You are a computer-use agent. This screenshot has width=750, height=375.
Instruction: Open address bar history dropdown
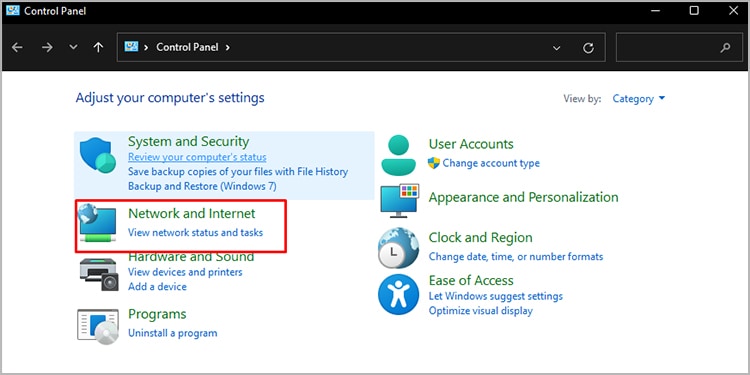pyautogui.click(x=556, y=48)
